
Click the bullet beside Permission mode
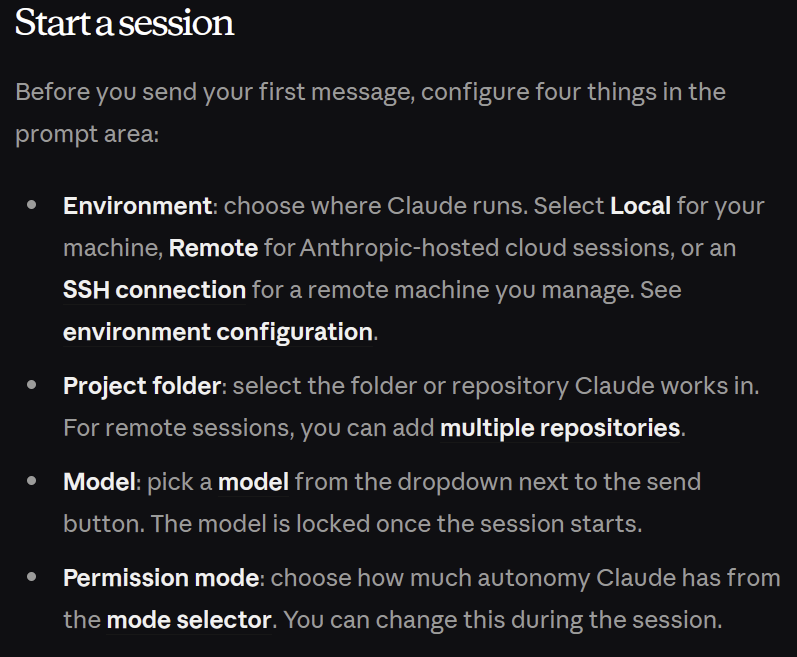[33, 577]
